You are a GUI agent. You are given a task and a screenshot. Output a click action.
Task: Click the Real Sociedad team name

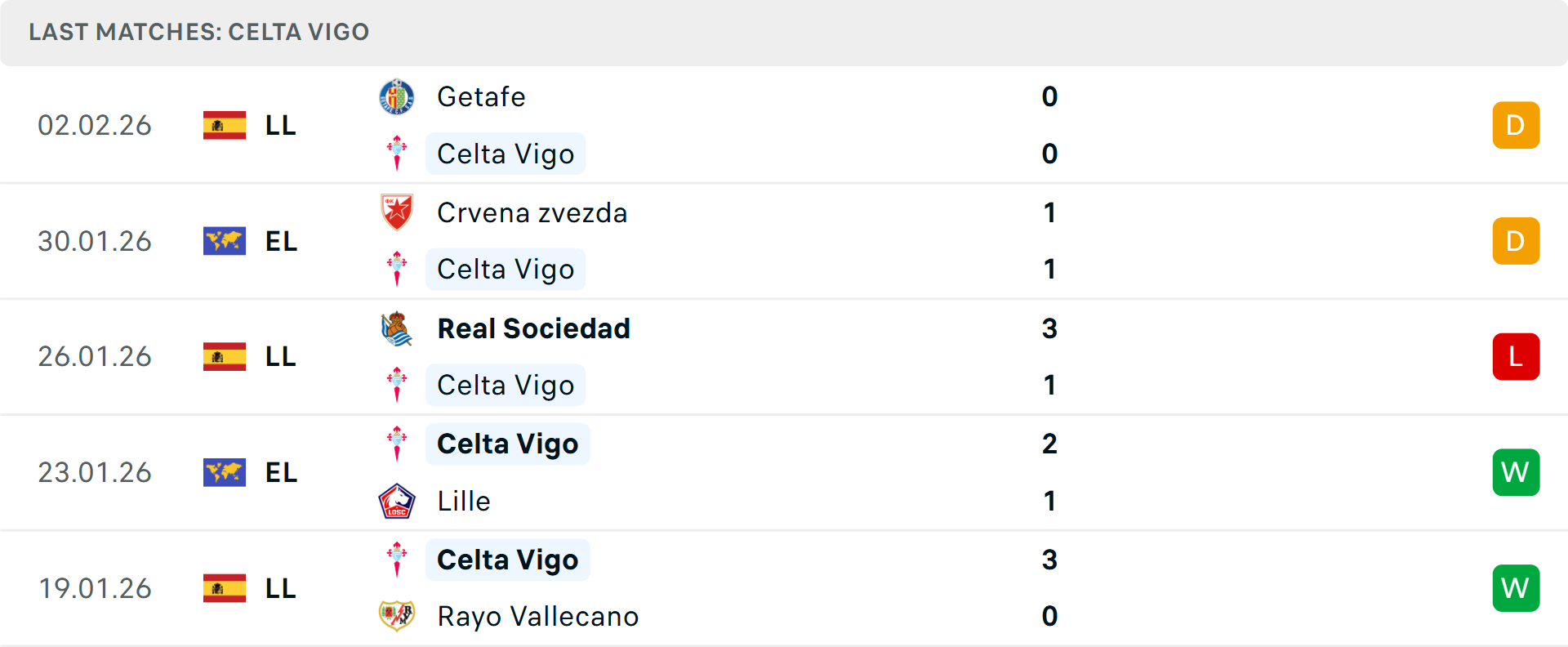click(534, 328)
